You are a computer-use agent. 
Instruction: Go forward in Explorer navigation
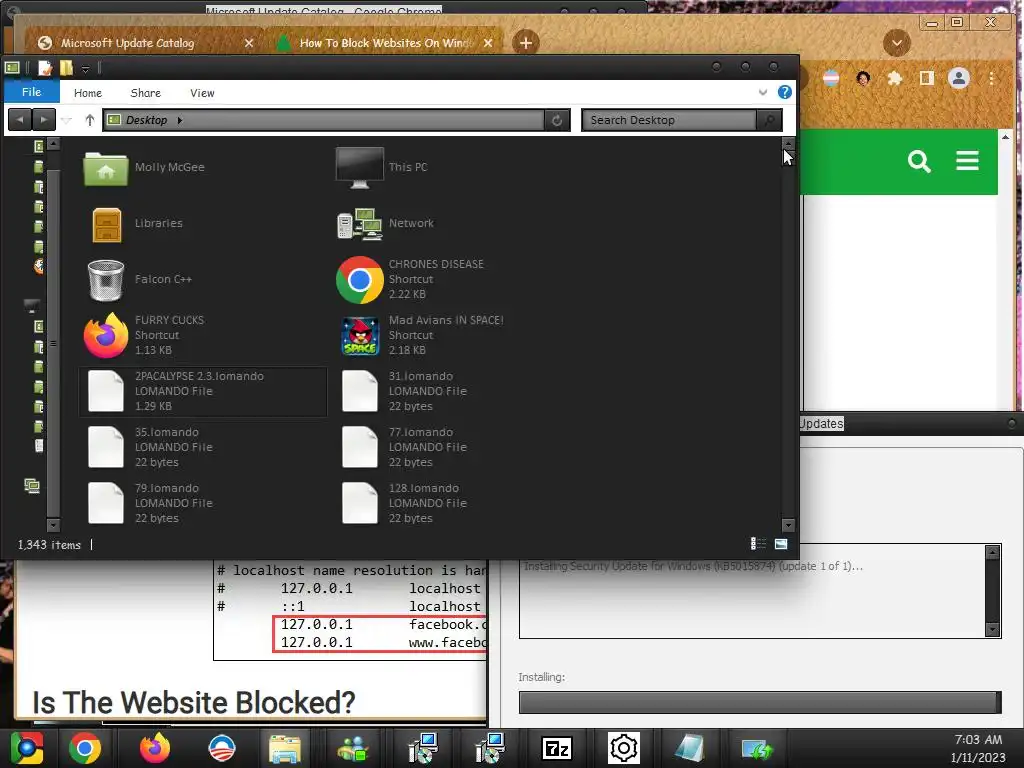click(44, 120)
